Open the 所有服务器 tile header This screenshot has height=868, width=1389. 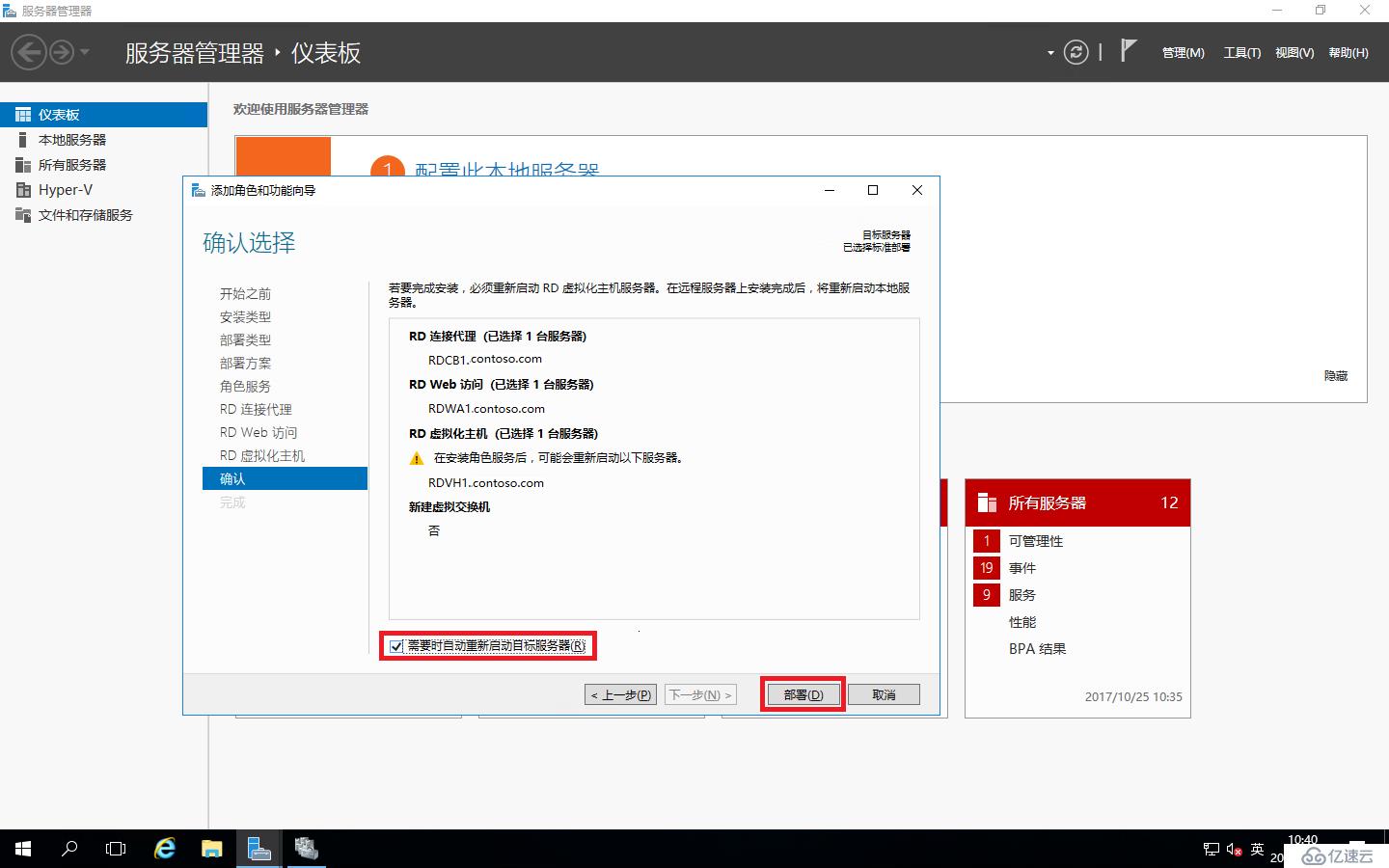coord(1077,502)
